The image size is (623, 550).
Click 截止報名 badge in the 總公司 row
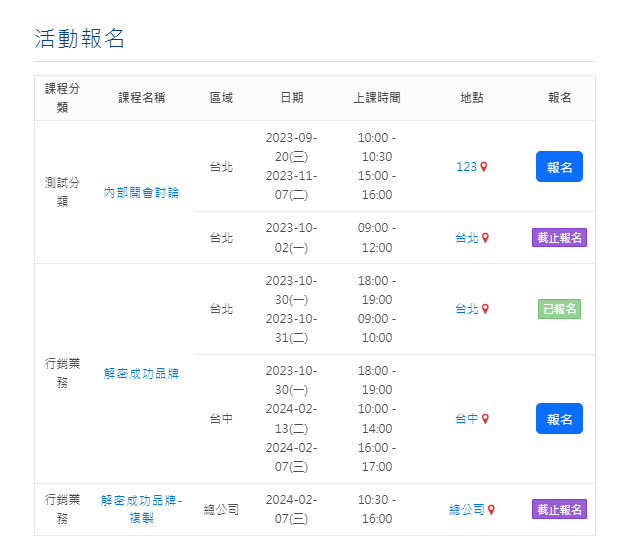pos(559,510)
